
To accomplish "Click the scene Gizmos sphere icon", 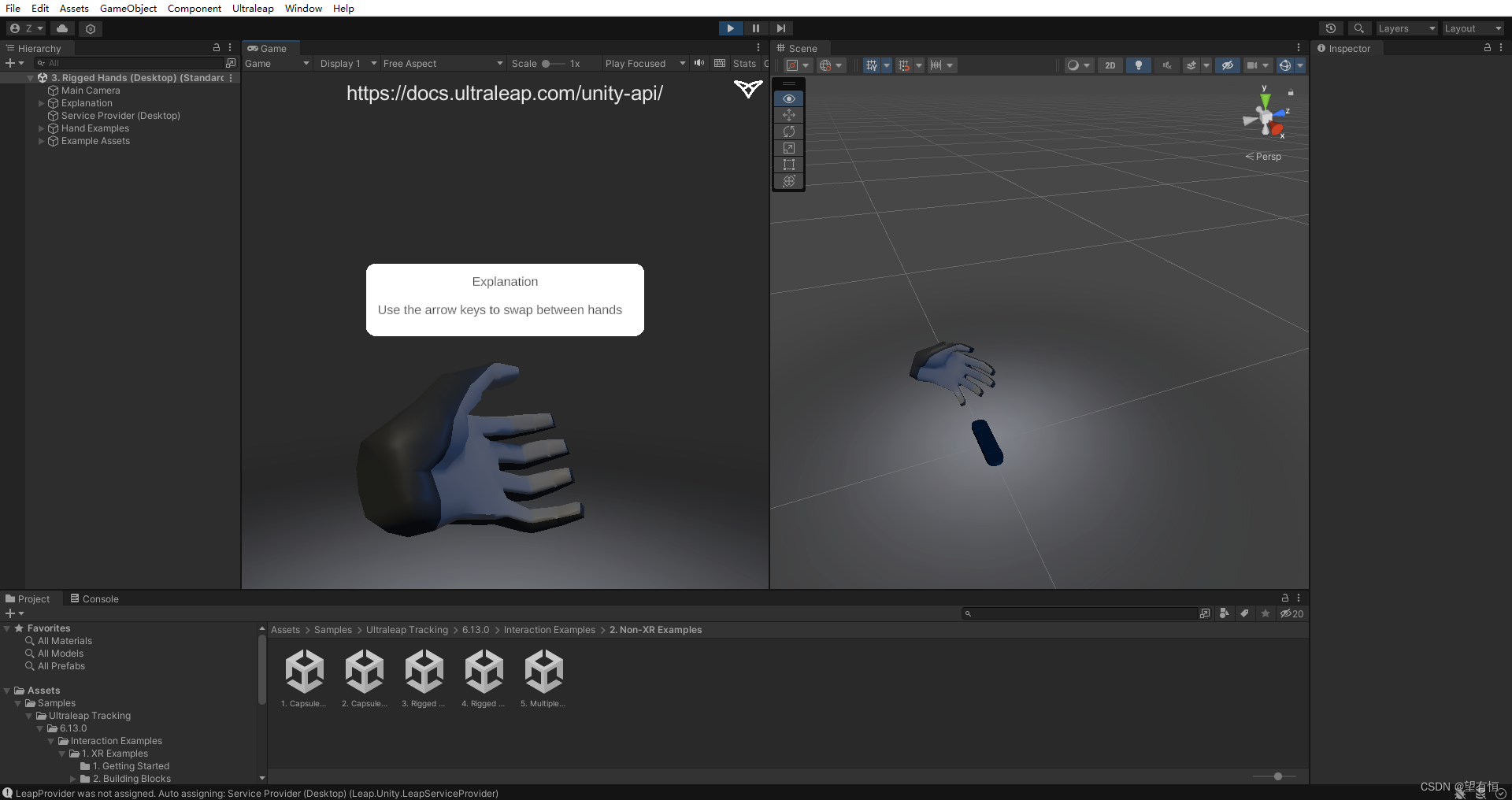I will coord(1285,65).
